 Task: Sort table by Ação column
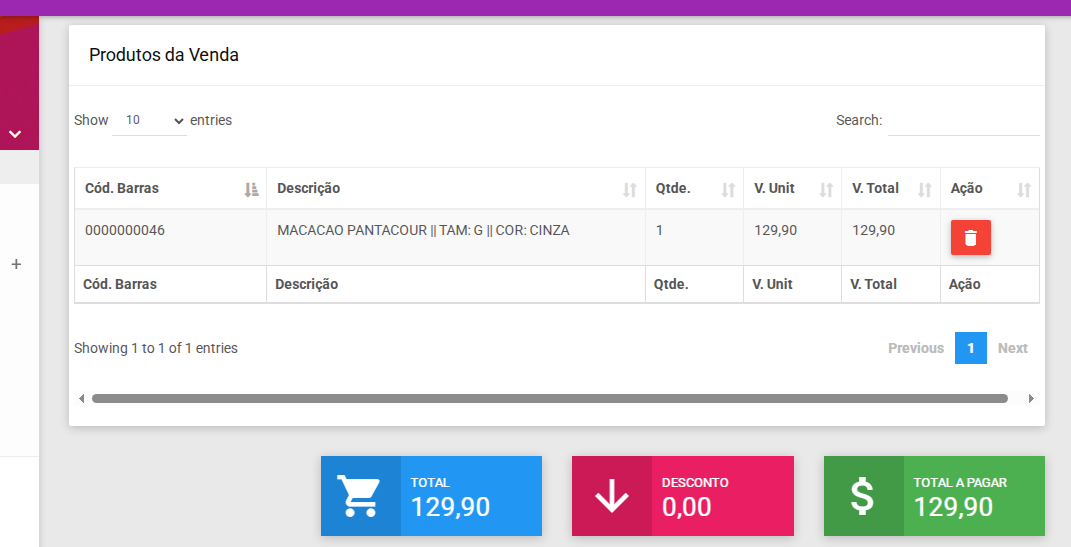[989, 189]
